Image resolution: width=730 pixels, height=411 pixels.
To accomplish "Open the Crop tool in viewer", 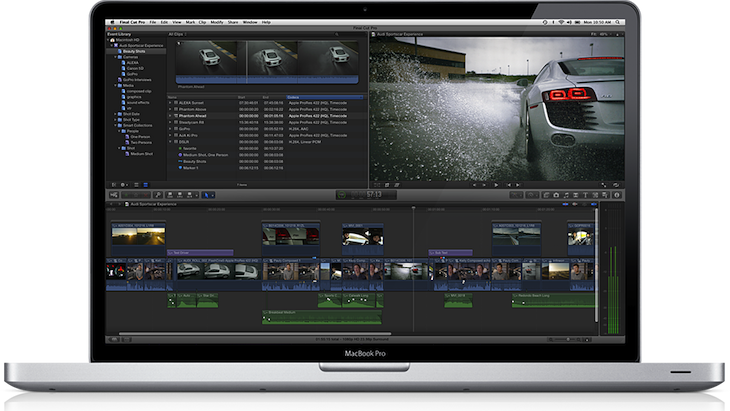I will 387,185.
